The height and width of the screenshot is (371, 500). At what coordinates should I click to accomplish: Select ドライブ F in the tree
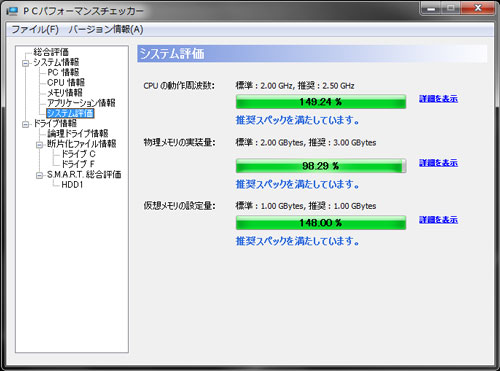coord(78,164)
